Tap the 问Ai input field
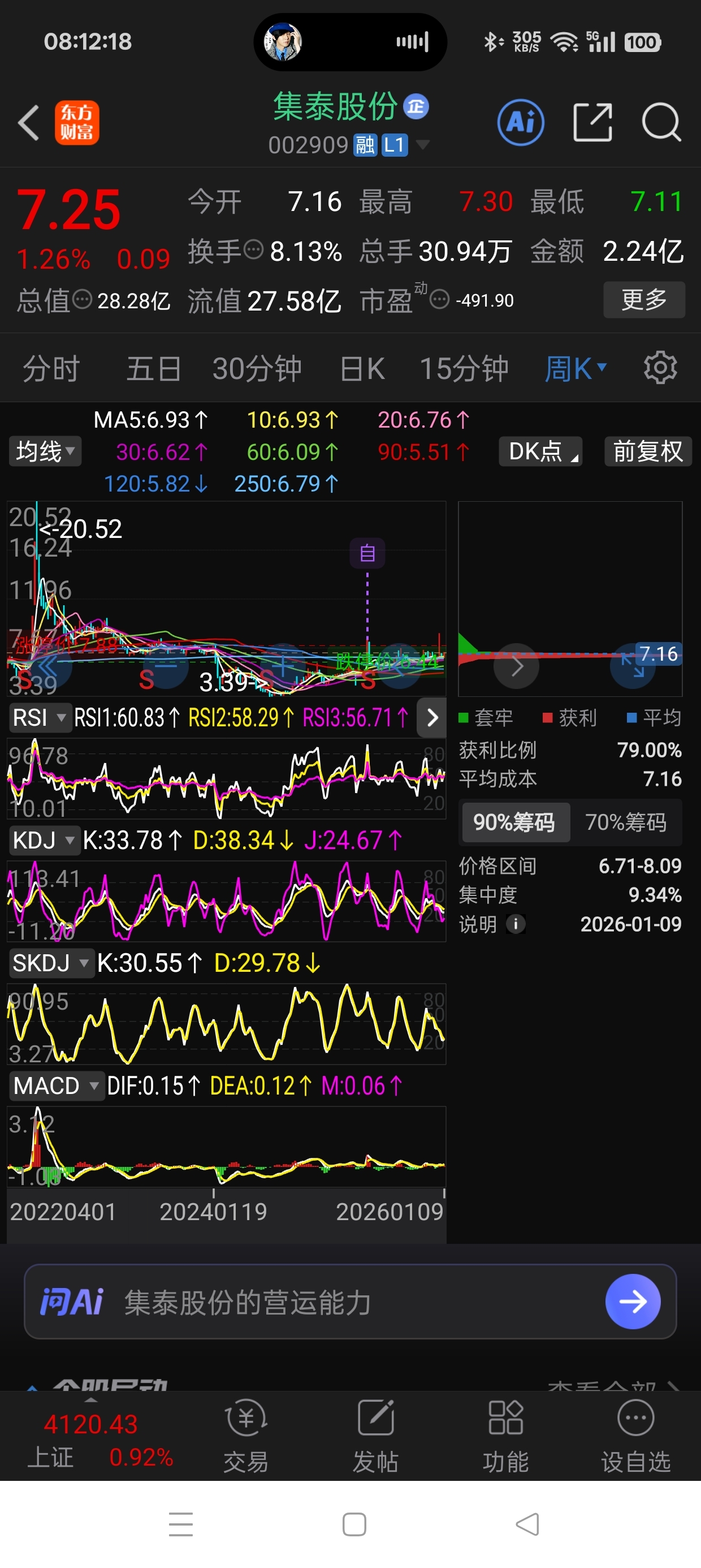Image resolution: width=701 pixels, height=1568 pixels. point(350,1302)
